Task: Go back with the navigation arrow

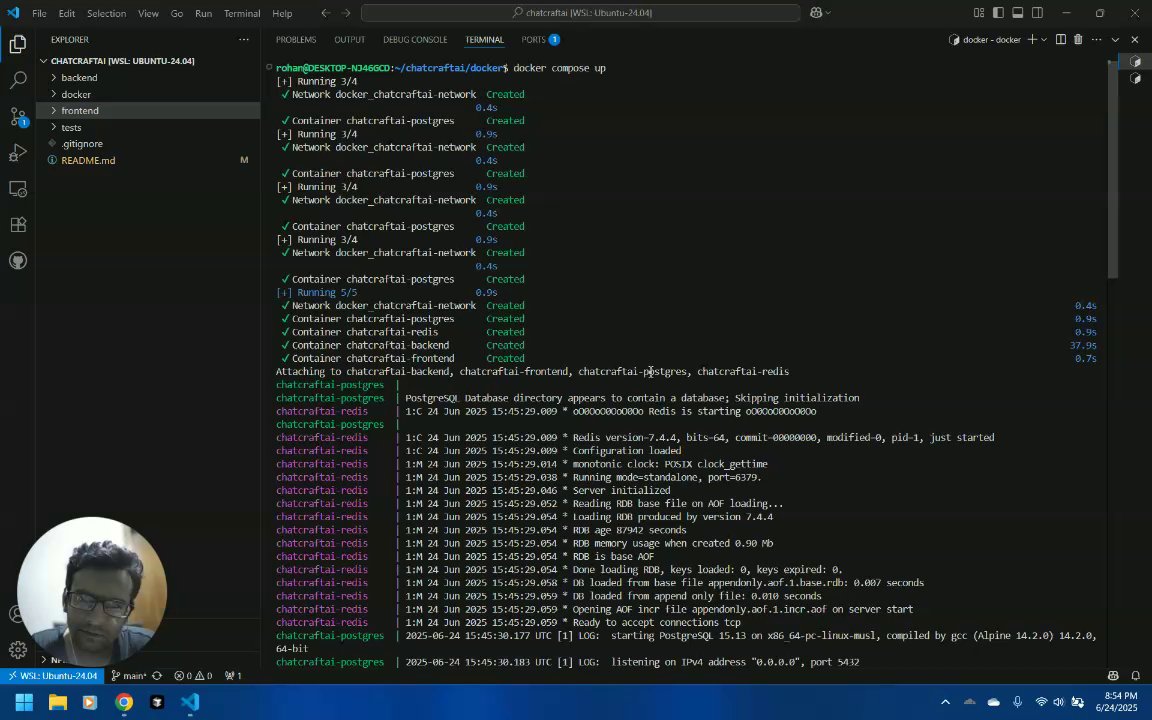Action: coord(325,12)
